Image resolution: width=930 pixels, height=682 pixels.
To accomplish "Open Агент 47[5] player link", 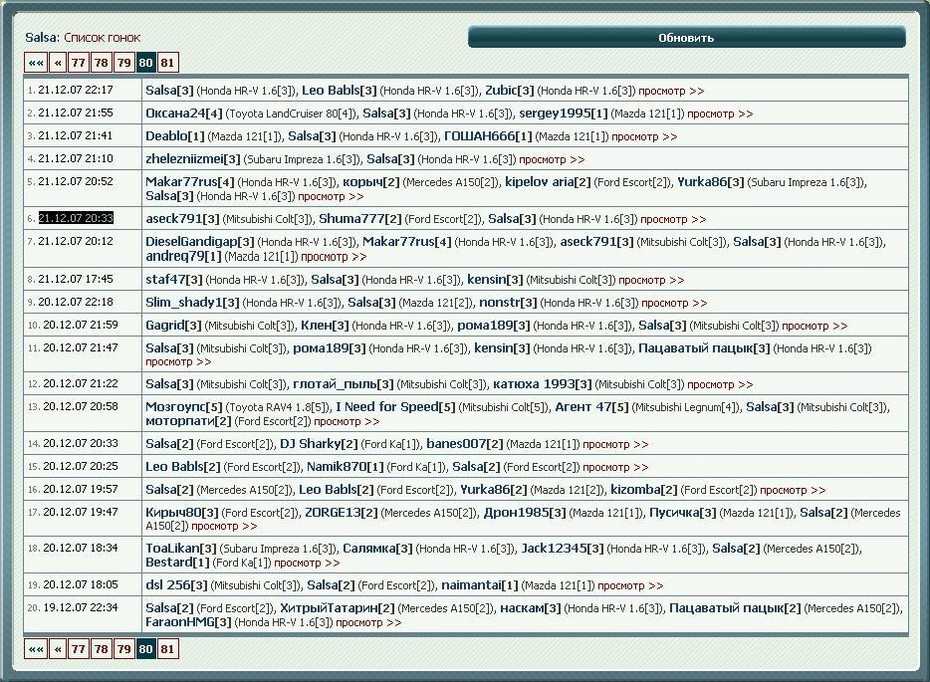I will click(x=591, y=407).
